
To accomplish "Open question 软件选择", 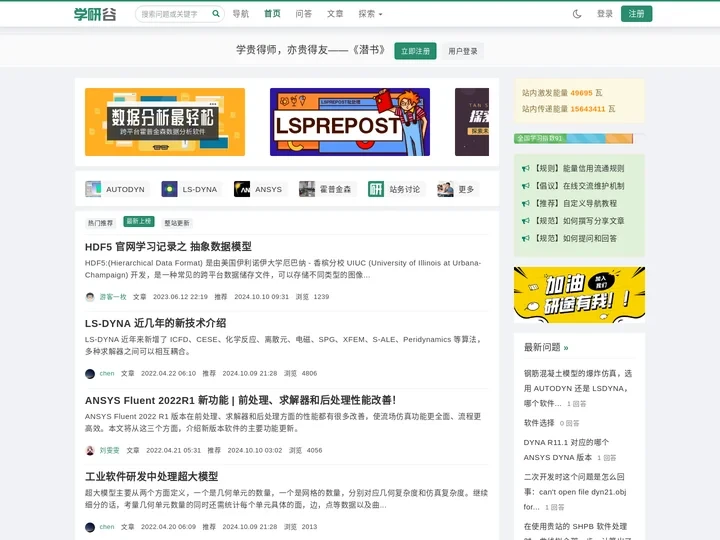I will click(539, 423).
